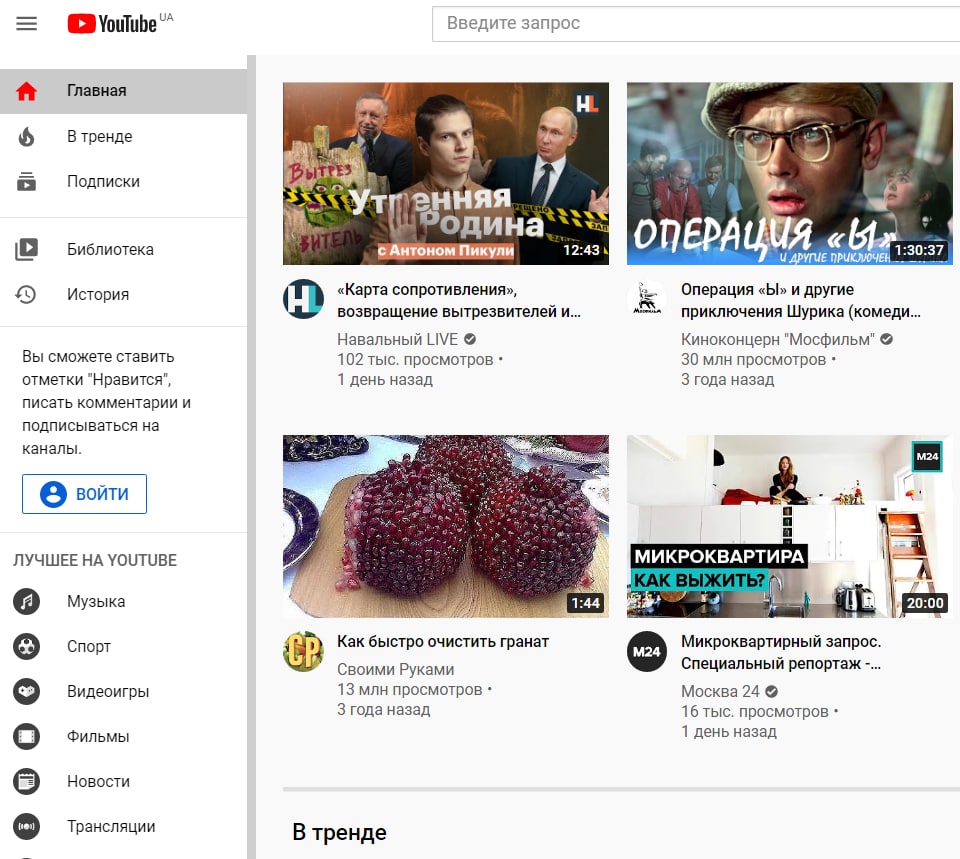Click the sidebar vertical scrollbar
This screenshot has width=960, height=859.
click(x=251, y=457)
